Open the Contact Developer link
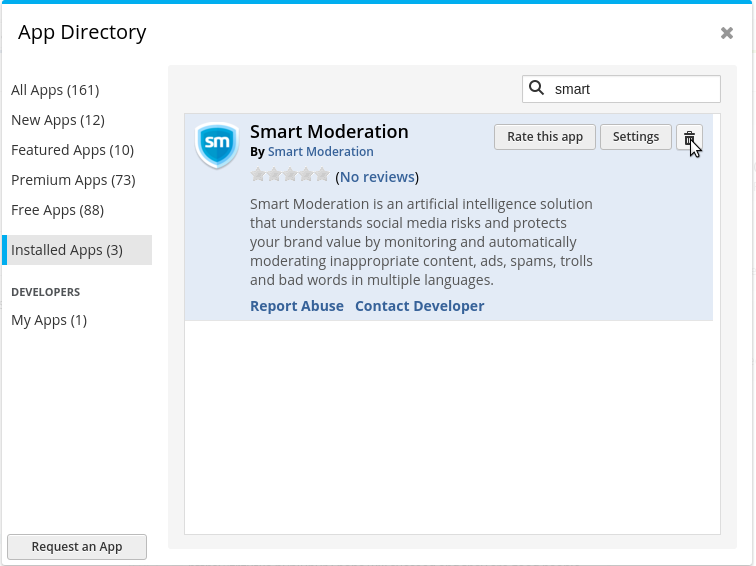 419,306
